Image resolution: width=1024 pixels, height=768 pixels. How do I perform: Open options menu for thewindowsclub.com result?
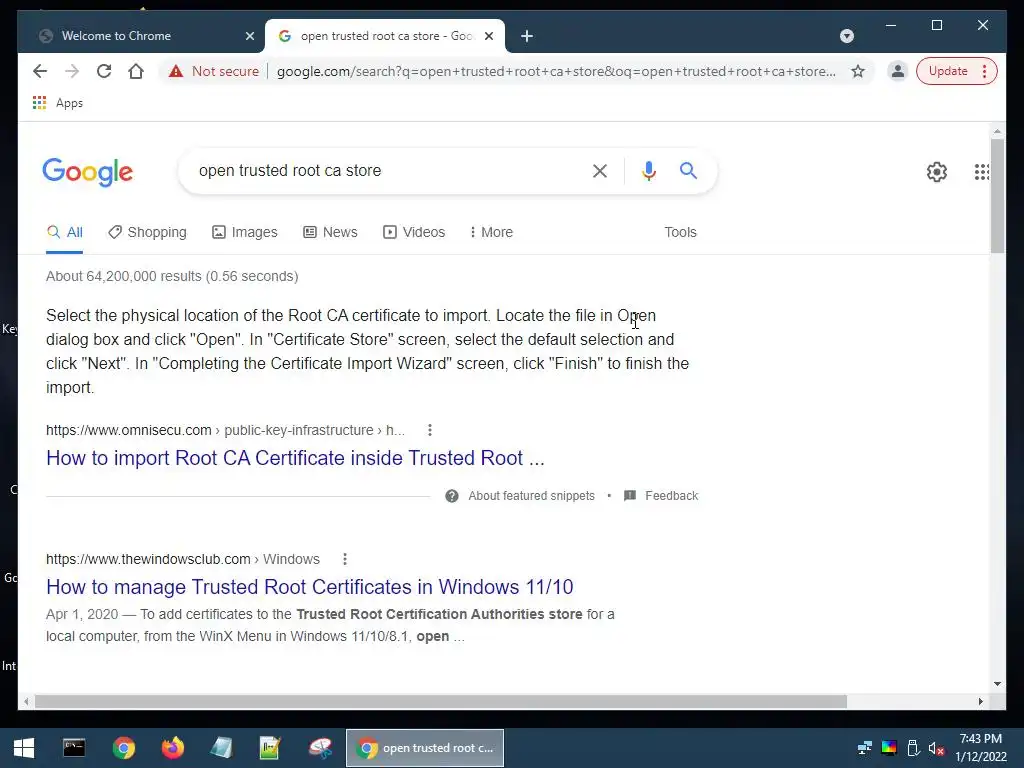(345, 560)
